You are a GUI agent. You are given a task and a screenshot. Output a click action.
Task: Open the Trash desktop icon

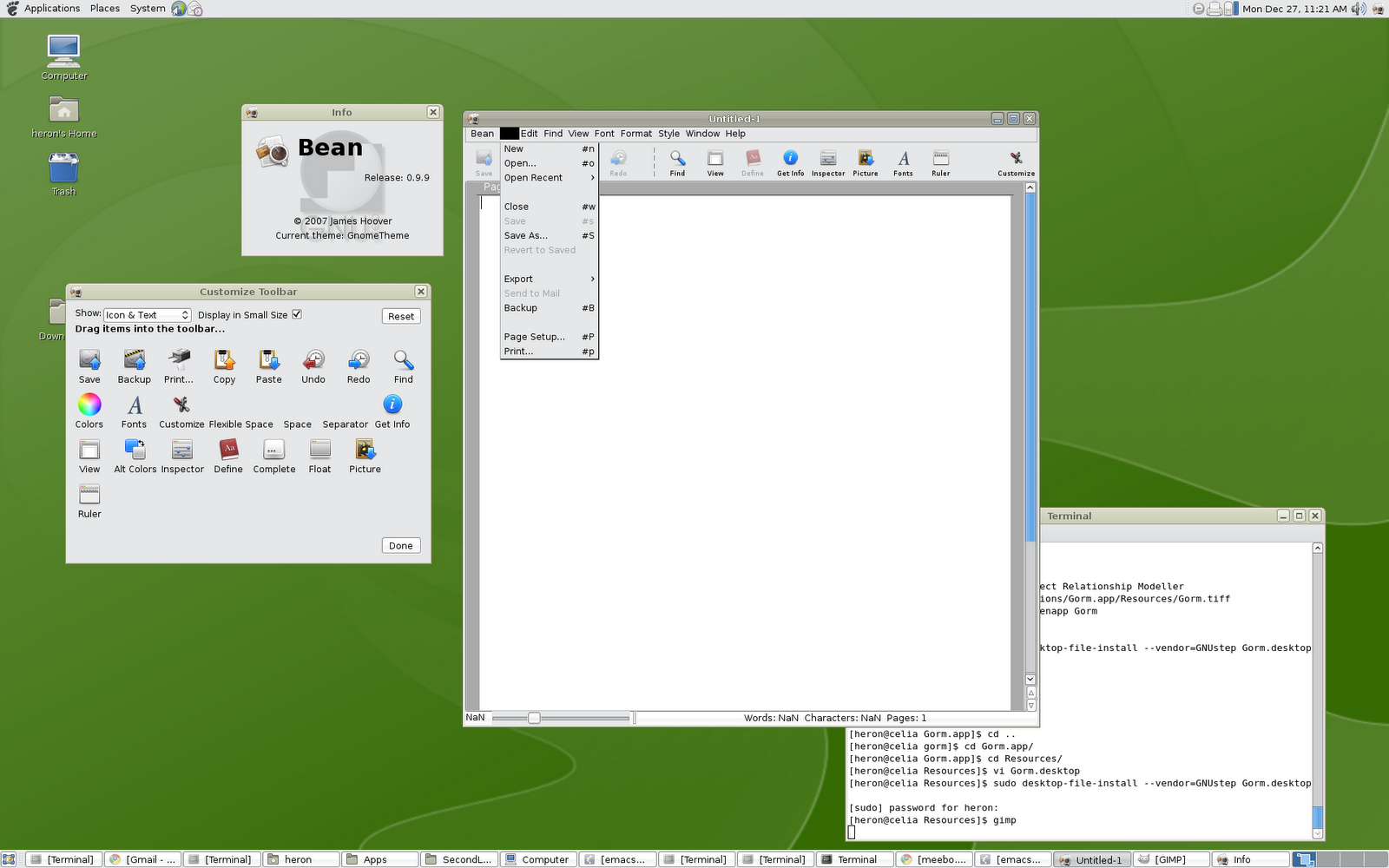pyautogui.click(x=64, y=174)
